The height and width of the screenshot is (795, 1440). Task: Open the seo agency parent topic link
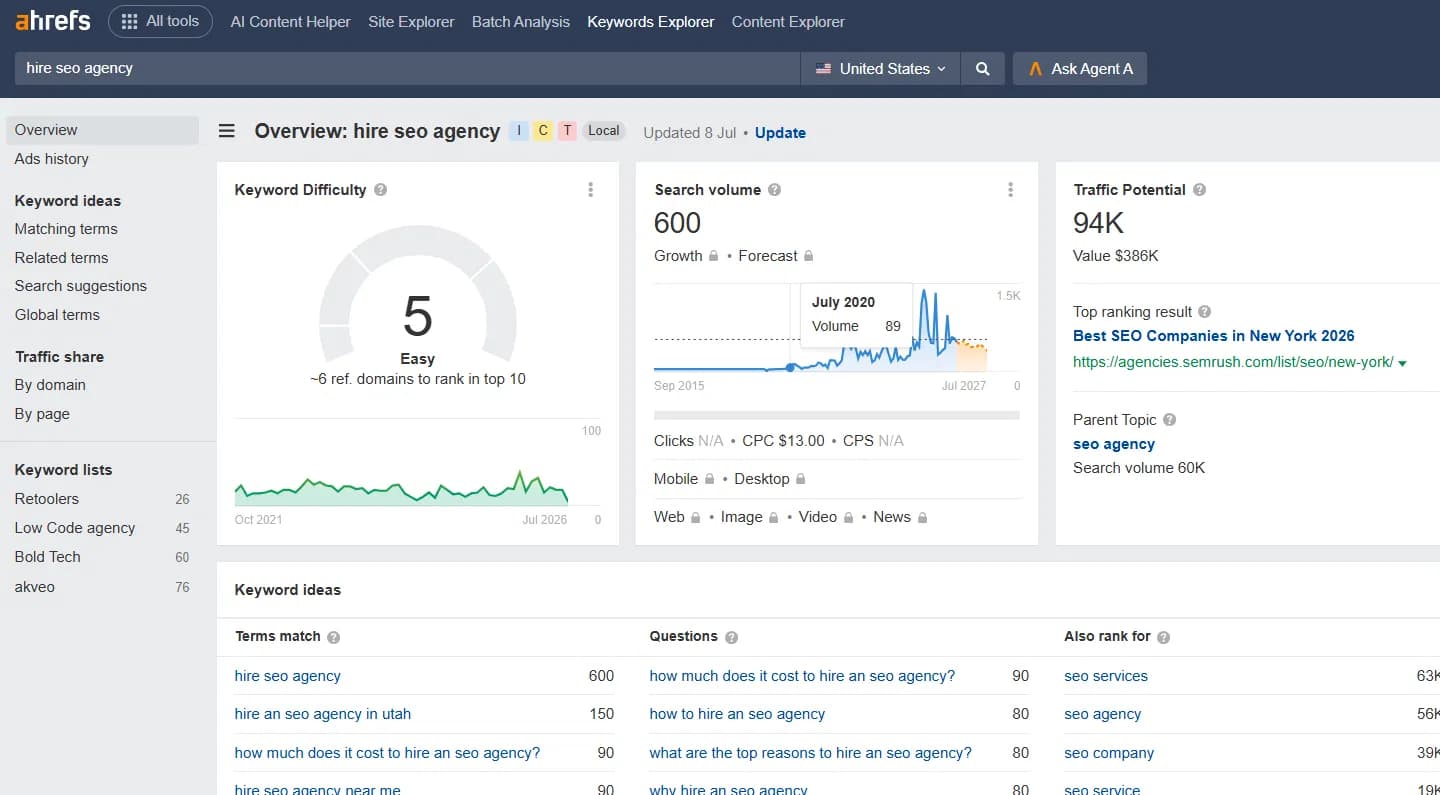point(1114,444)
